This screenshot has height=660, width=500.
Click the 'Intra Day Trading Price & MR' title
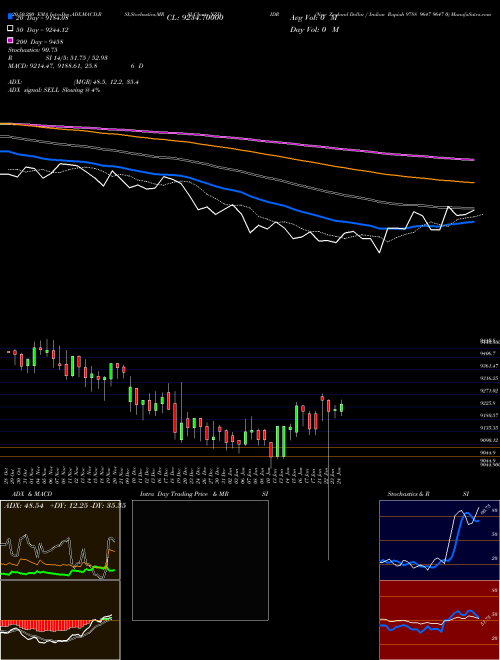click(184, 494)
